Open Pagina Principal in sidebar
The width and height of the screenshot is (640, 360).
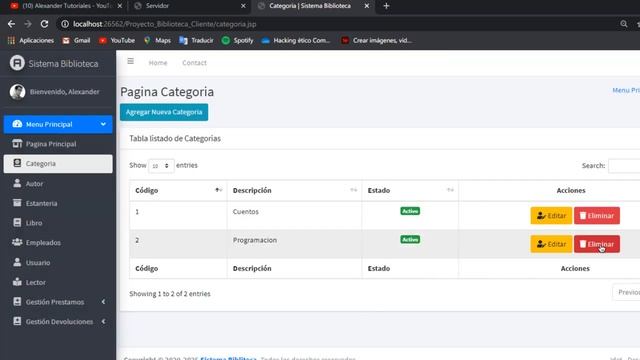(x=58, y=144)
